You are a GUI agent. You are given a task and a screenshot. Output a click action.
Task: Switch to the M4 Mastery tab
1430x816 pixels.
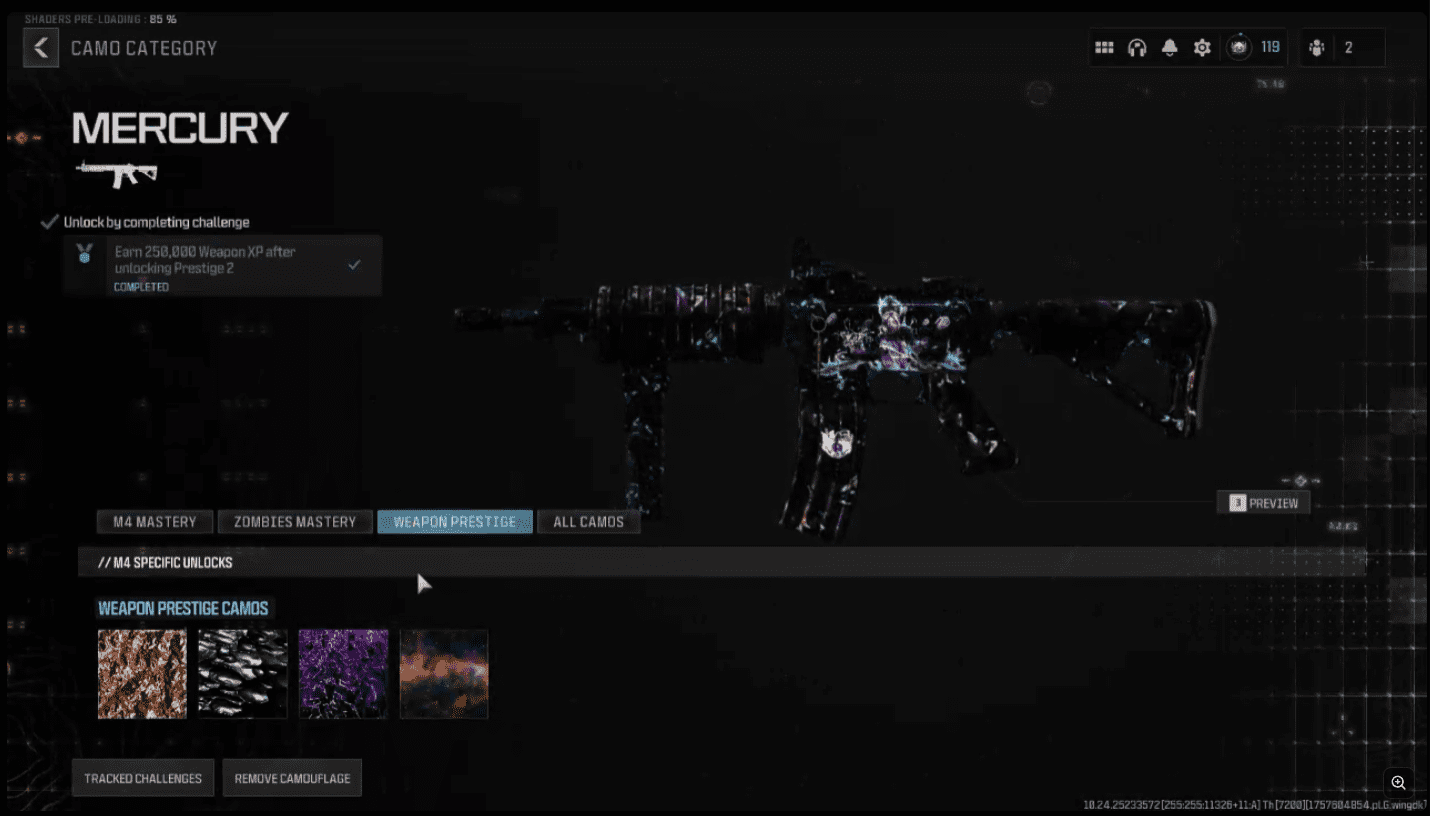point(155,522)
